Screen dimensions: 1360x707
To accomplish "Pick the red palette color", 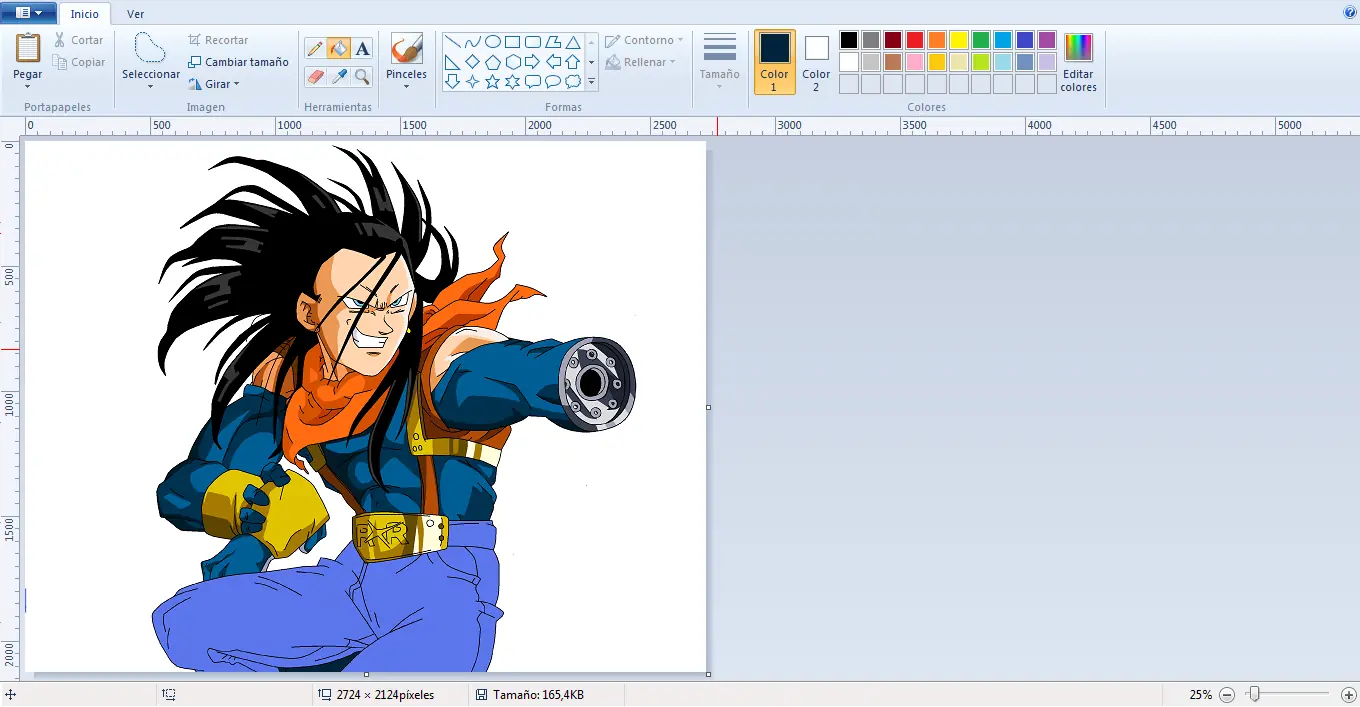I will [x=915, y=40].
